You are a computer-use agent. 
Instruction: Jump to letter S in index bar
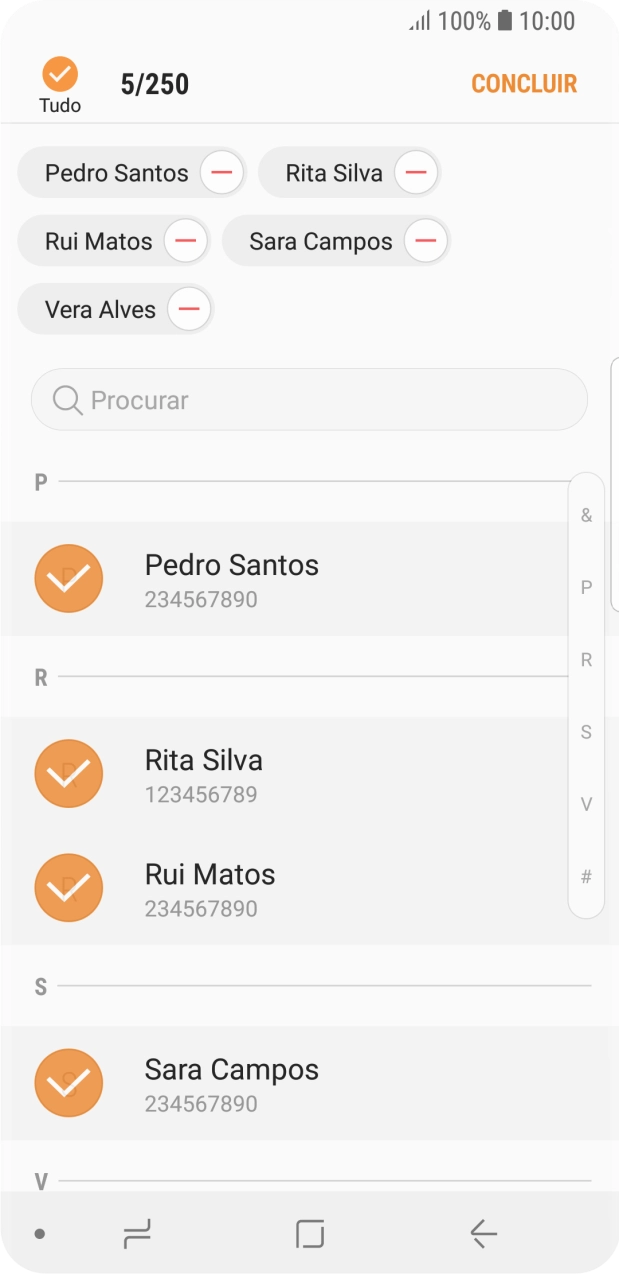coord(586,732)
